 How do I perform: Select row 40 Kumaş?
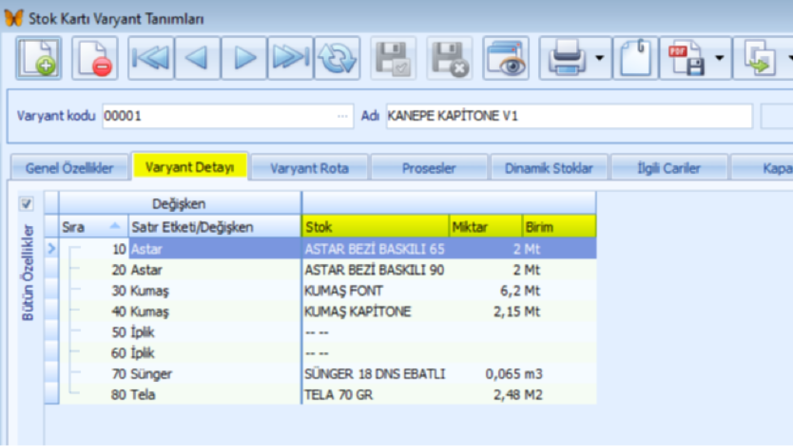click(328, 311)
